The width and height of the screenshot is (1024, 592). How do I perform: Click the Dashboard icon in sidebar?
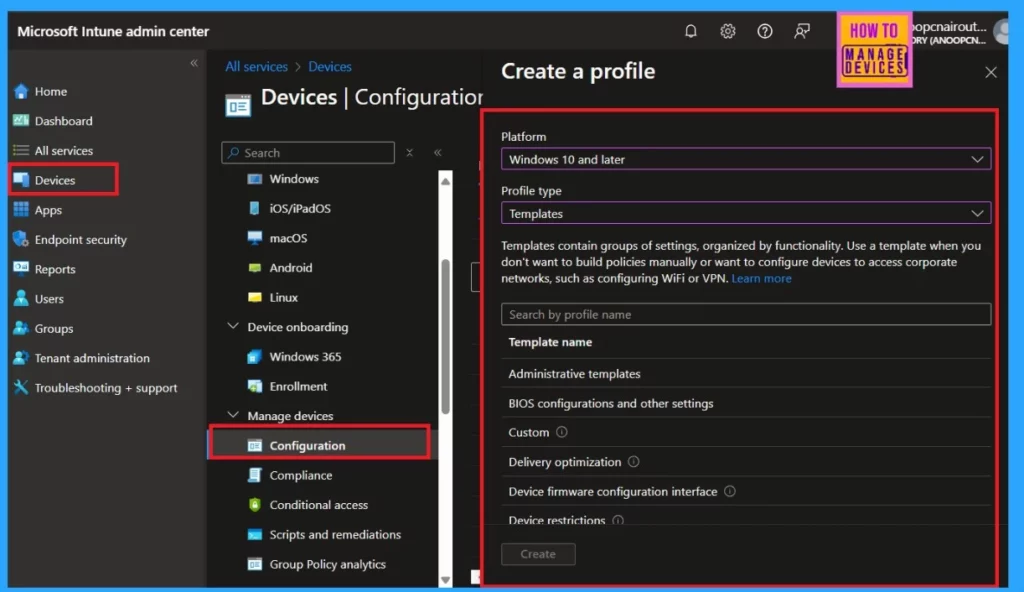tap(21, 120)
